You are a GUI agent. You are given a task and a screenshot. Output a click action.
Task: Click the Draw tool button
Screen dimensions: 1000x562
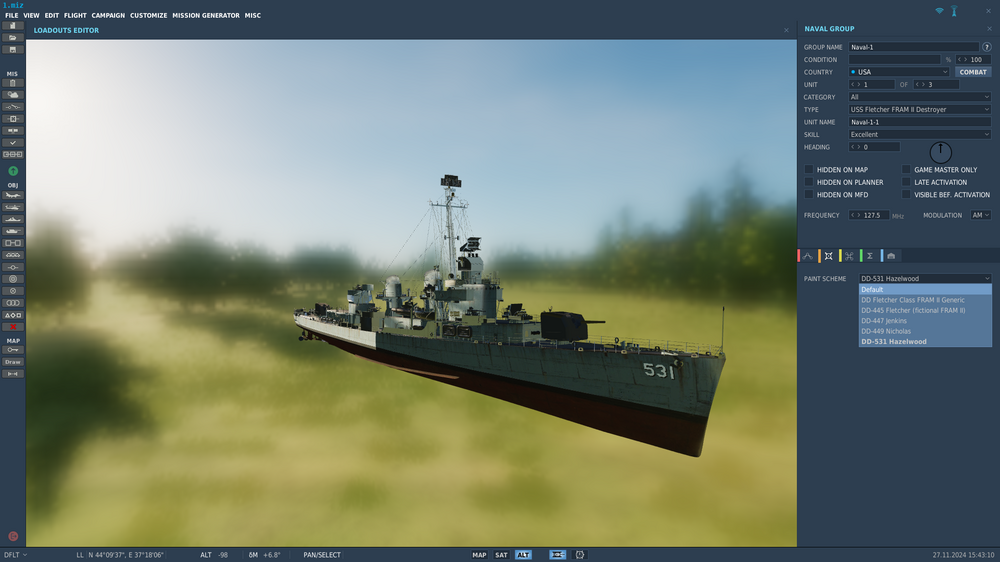[x=13, y=362]
